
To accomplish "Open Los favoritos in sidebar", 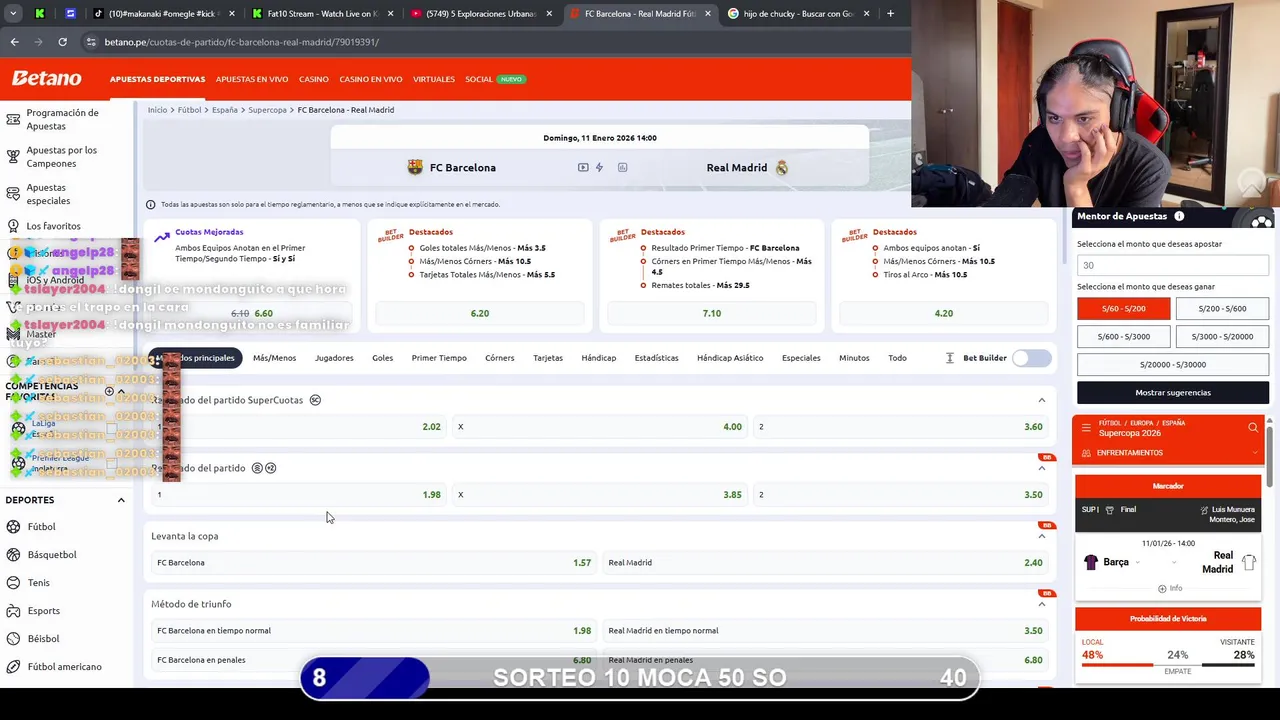I will coord(54,226).
